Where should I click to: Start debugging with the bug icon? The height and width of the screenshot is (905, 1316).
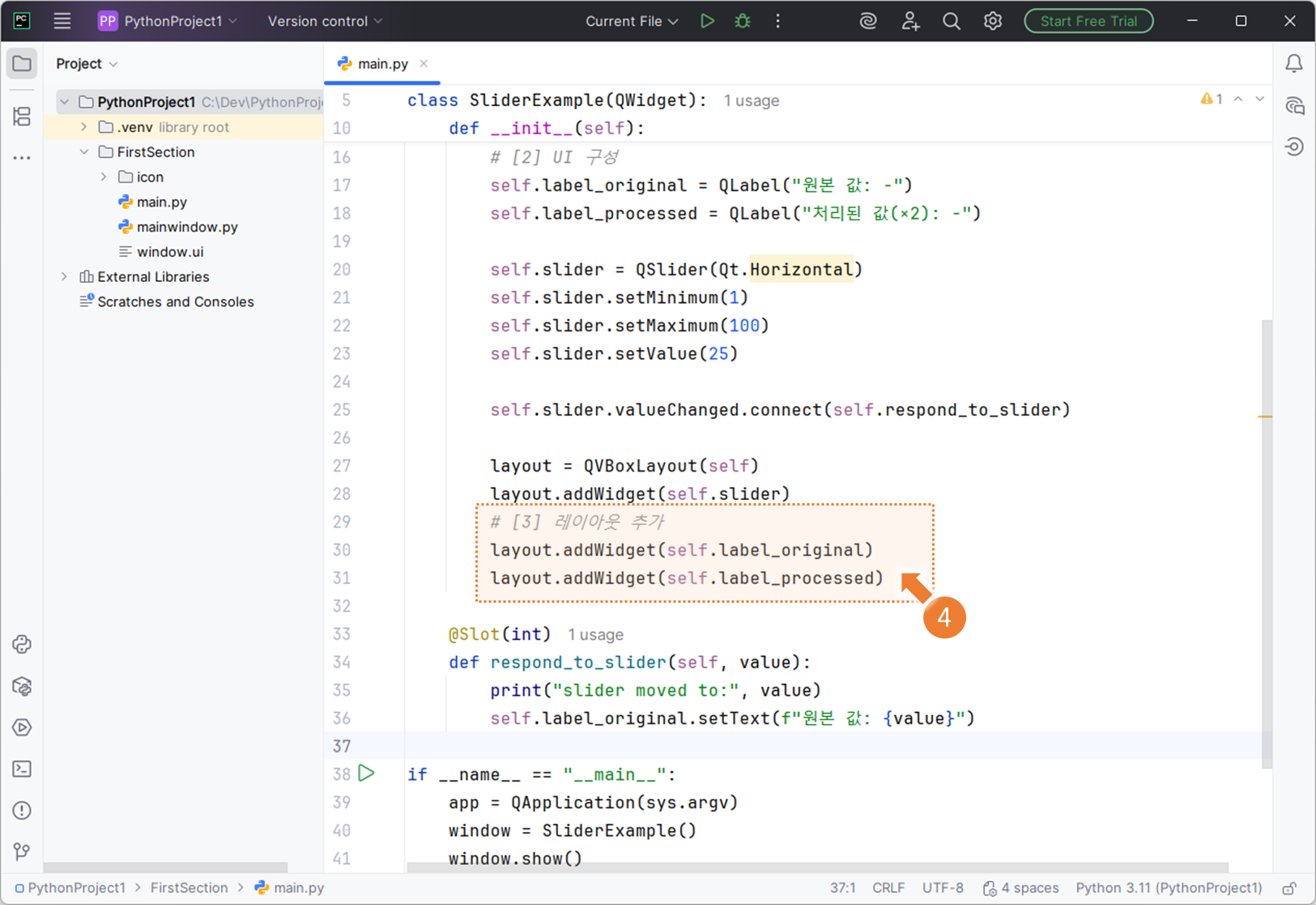coord(743,21)
